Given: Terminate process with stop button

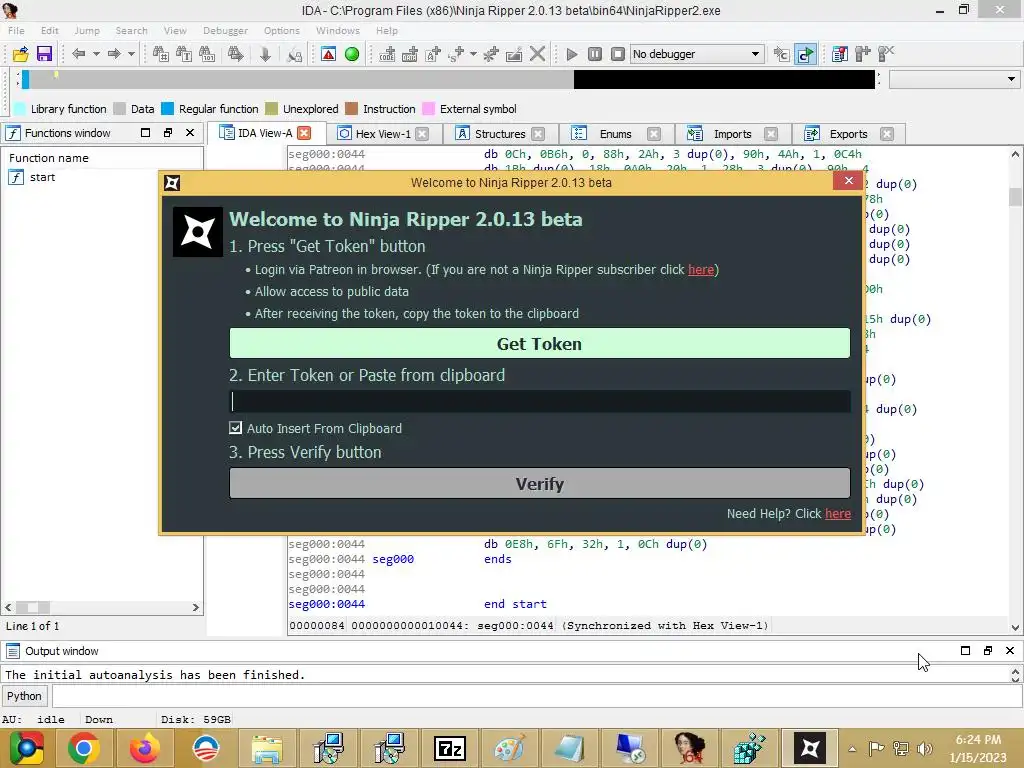Looking at the screenshot, I should 618,54.
